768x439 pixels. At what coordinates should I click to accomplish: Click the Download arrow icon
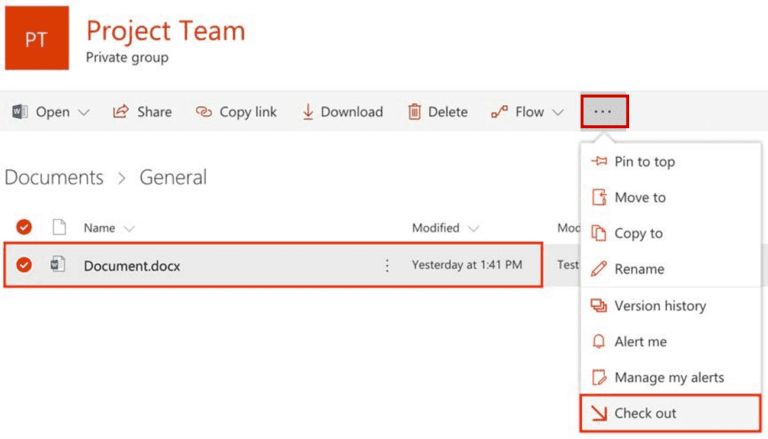(x=308, y=112)
